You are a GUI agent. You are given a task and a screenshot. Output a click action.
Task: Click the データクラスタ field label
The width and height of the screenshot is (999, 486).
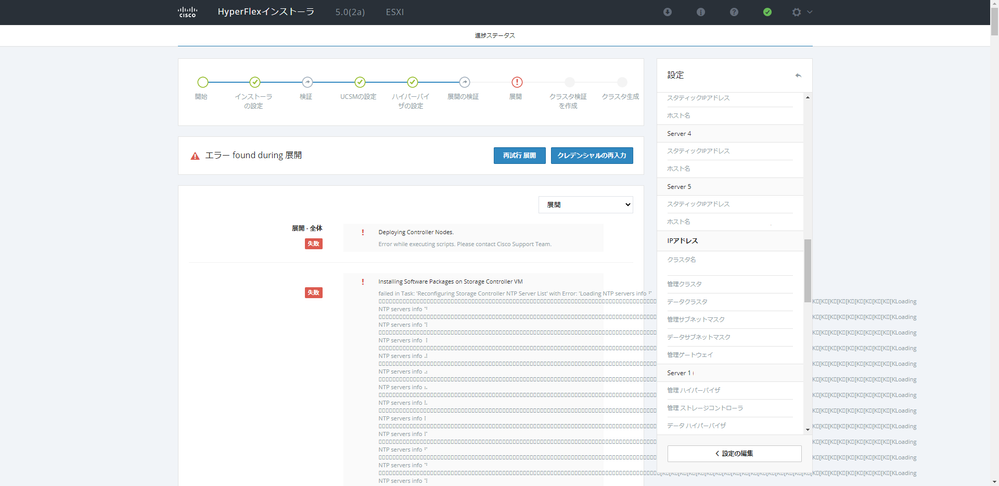[x=687, y=301]
